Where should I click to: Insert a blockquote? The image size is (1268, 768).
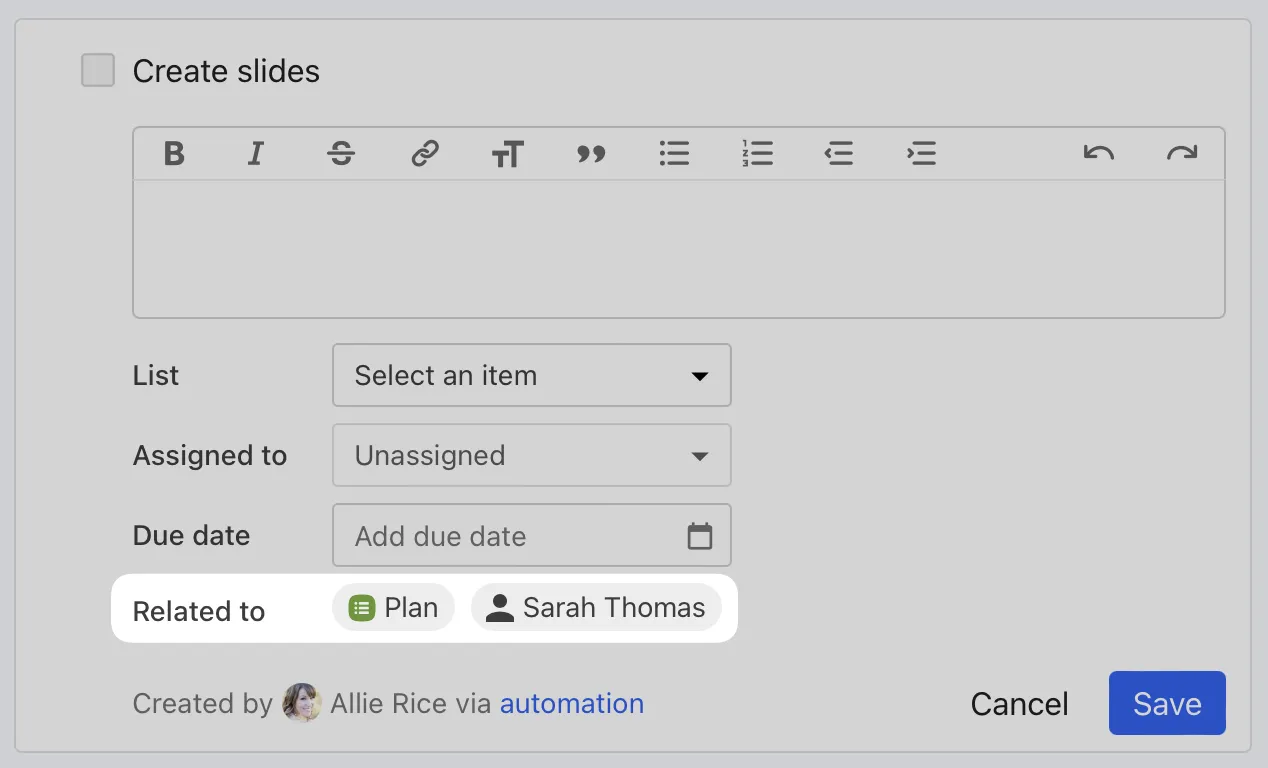[x=590, y=153]
